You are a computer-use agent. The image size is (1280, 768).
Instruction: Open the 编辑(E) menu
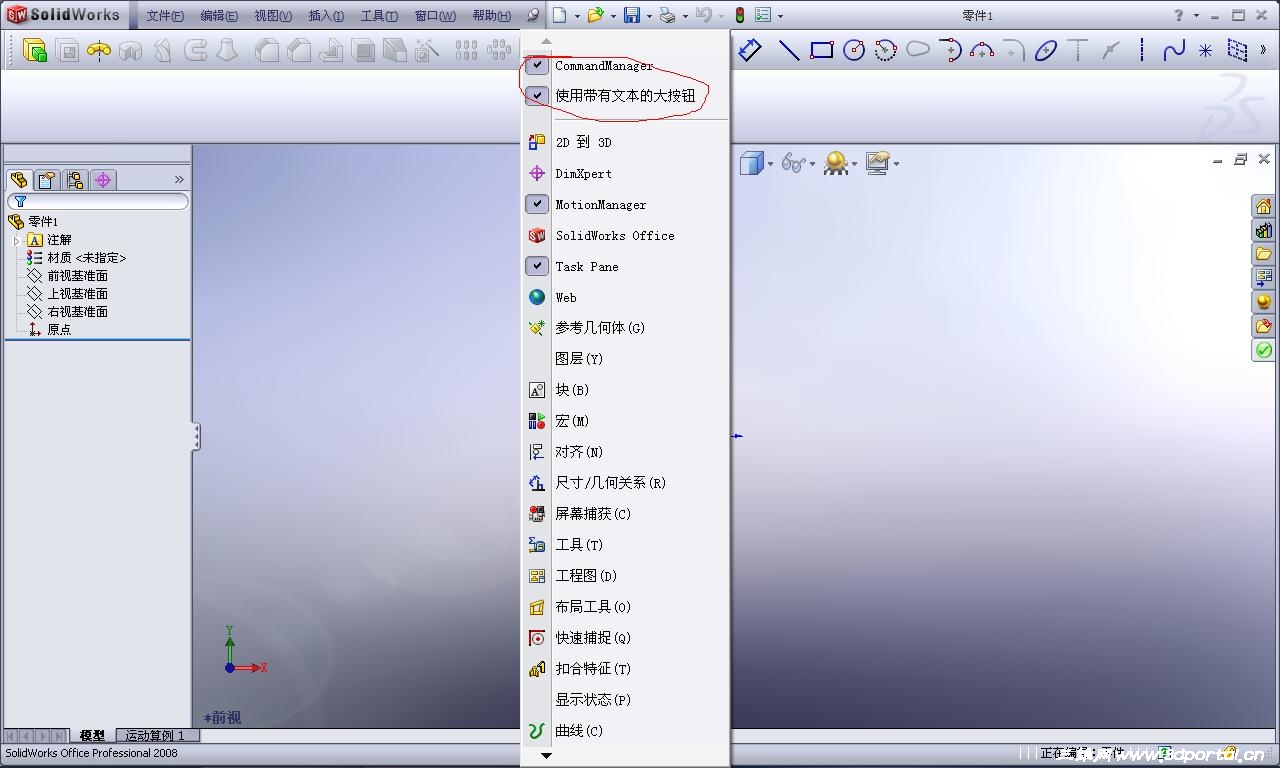click(219, 16)
